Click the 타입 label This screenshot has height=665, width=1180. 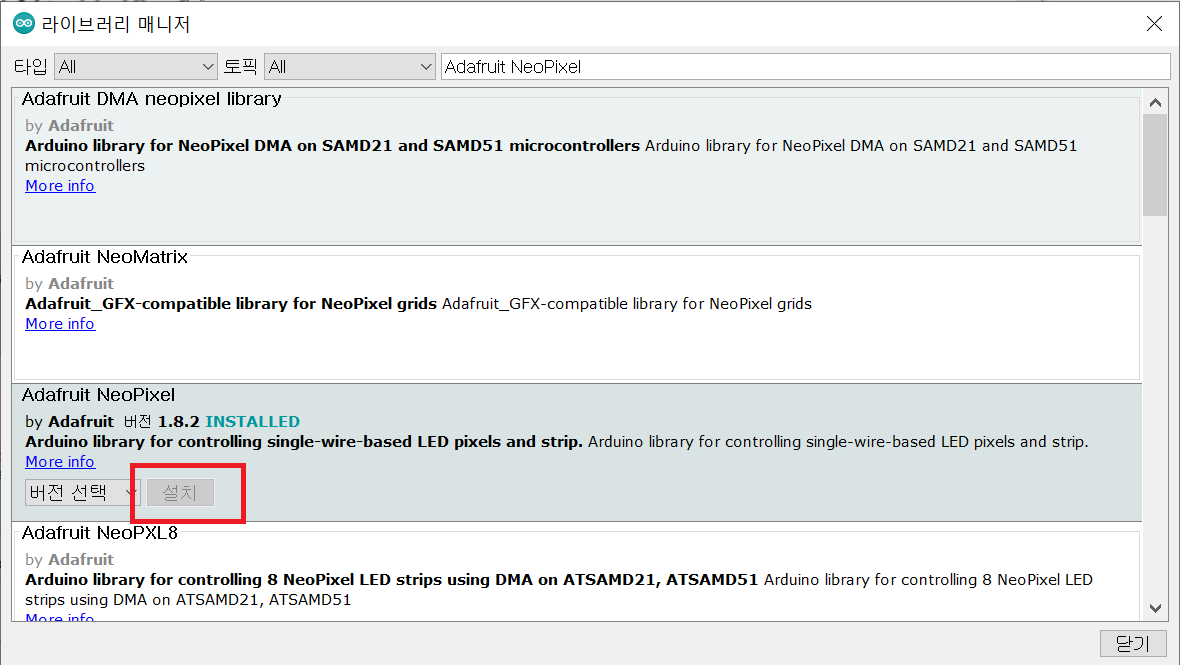[31, 67]
